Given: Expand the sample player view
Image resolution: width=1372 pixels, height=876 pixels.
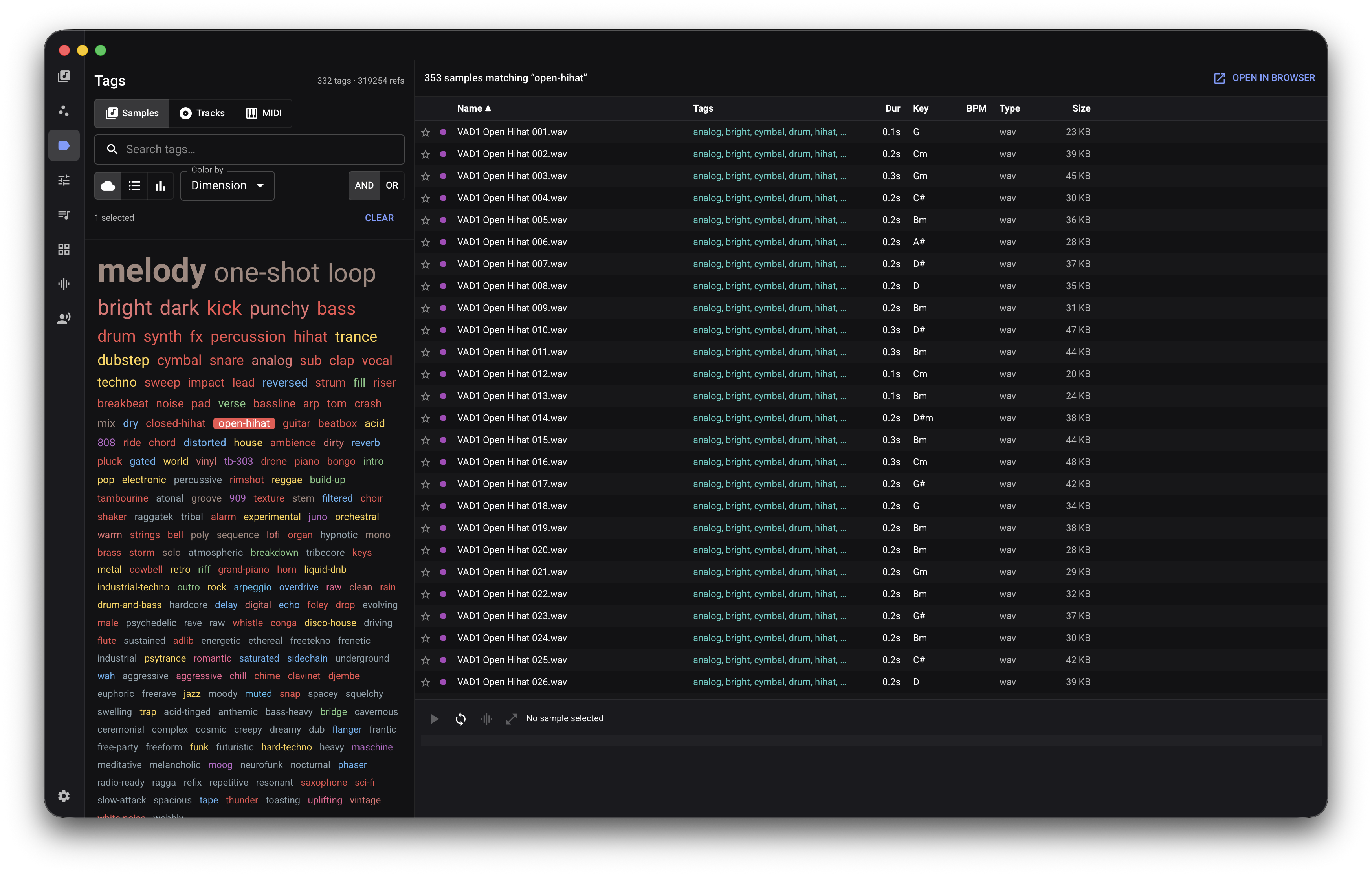Looking at the screenshot, I should pyautogui.click(x=512, y=719).
